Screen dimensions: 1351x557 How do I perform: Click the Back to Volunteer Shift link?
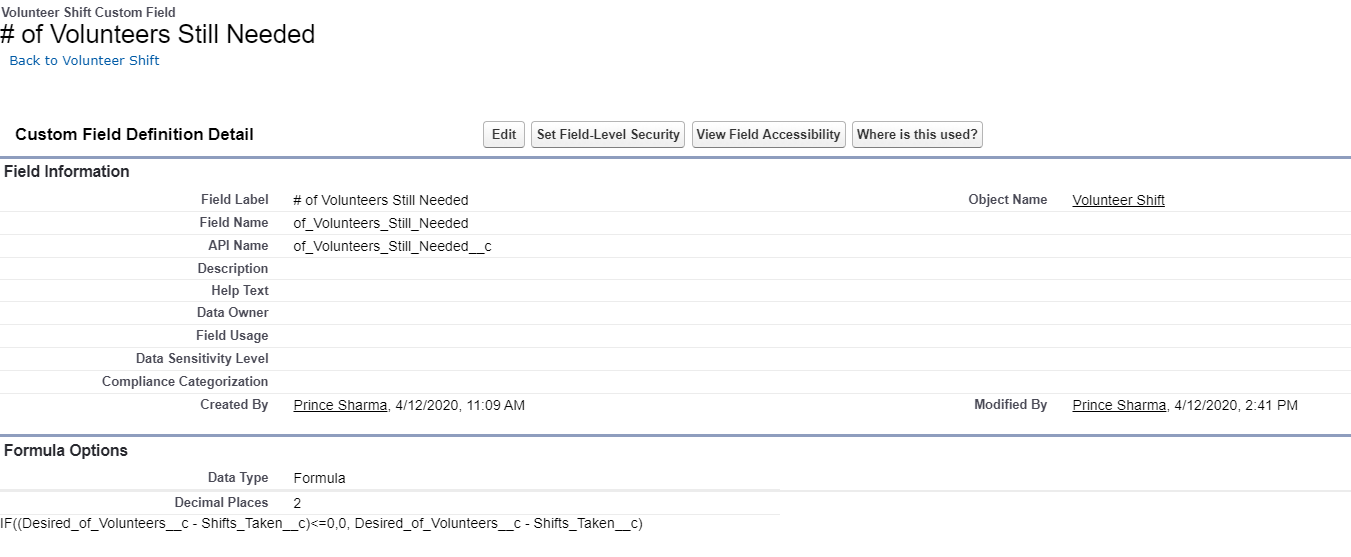(x=84, y=61)
